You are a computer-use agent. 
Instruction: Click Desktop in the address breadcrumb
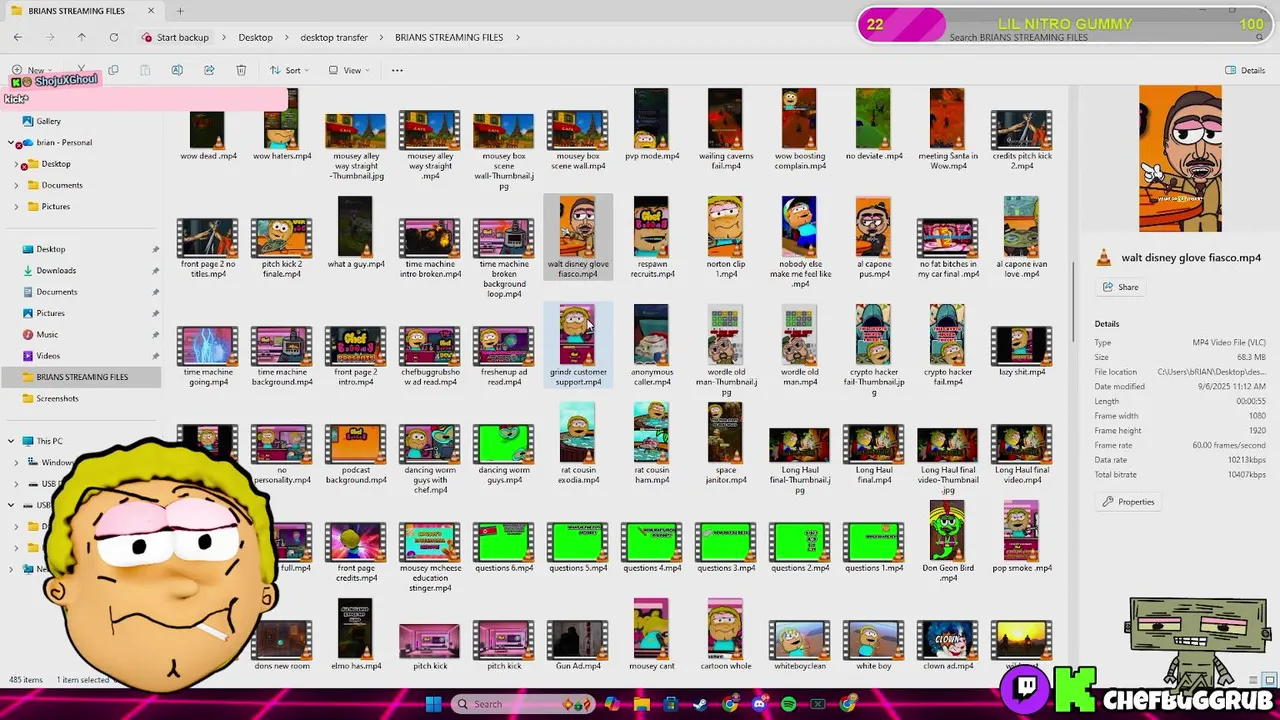pyautogui.click(x=255, y=37)
